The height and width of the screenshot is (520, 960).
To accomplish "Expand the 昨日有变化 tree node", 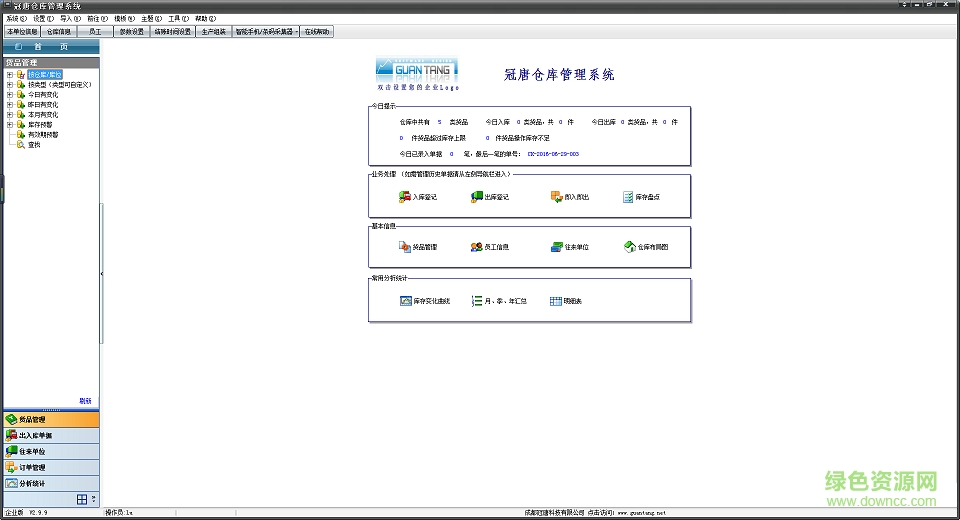I will 10,105.
